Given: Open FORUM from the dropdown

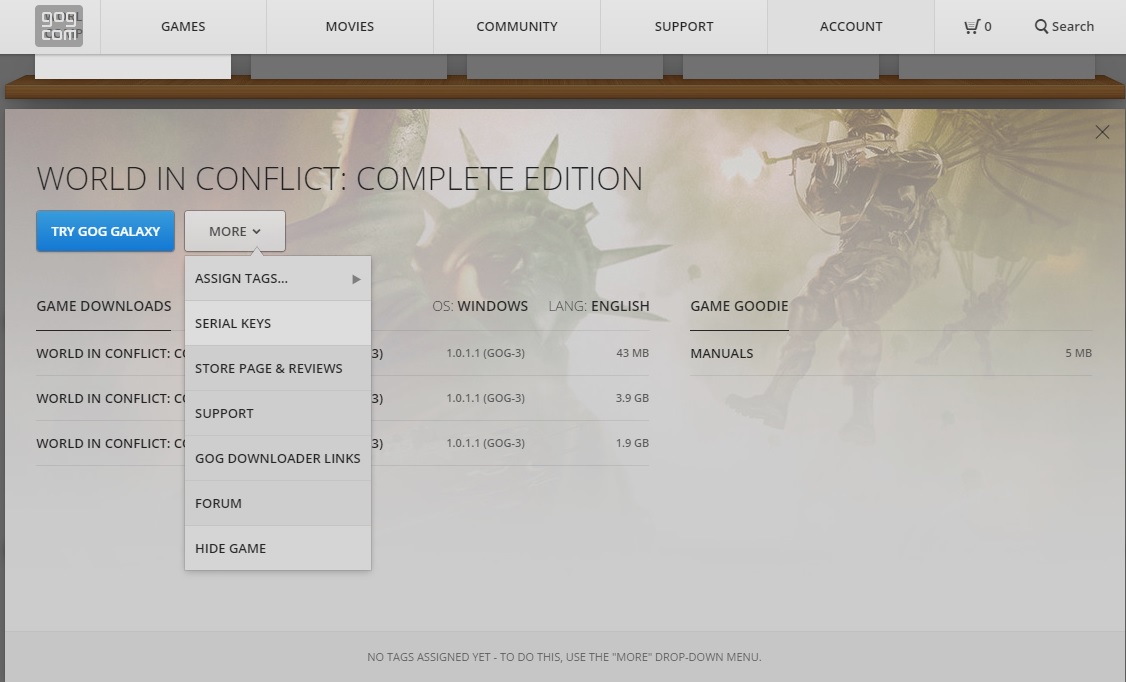Looking at the screenshot, I should coord(278,503).
